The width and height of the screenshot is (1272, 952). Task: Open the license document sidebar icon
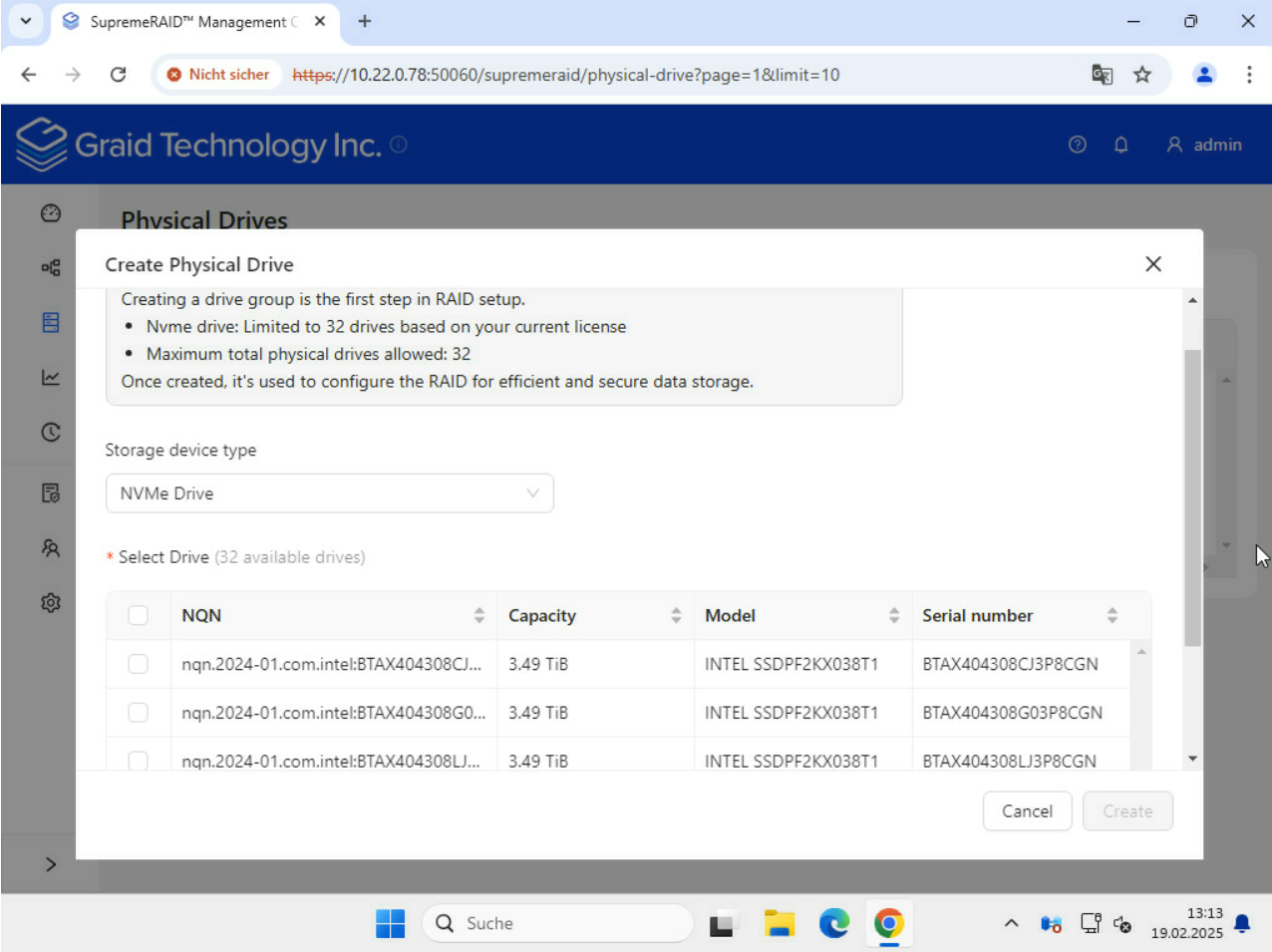[x=51, y=492]
